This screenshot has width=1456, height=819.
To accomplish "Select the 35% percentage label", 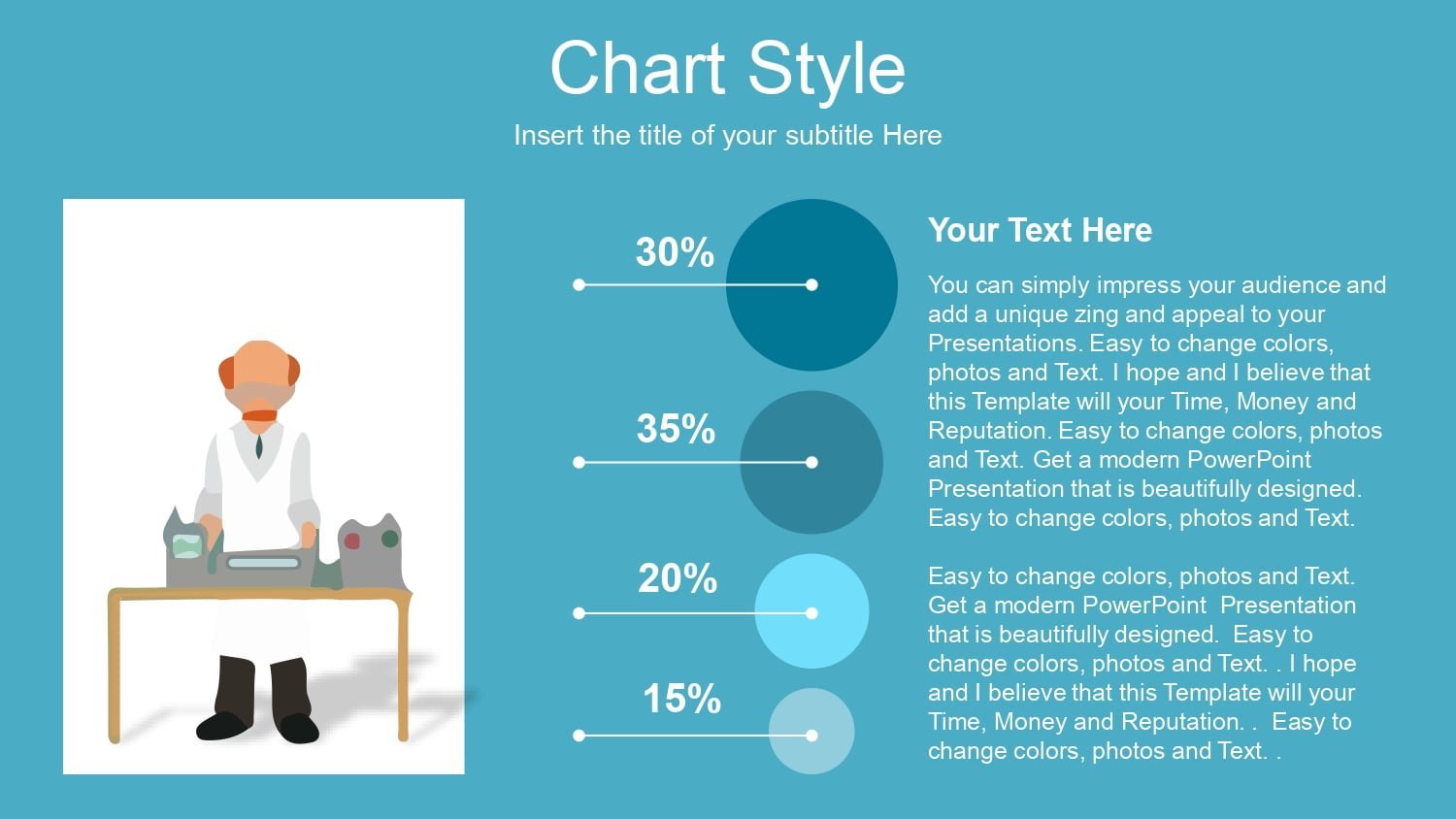I will point(676,429).
